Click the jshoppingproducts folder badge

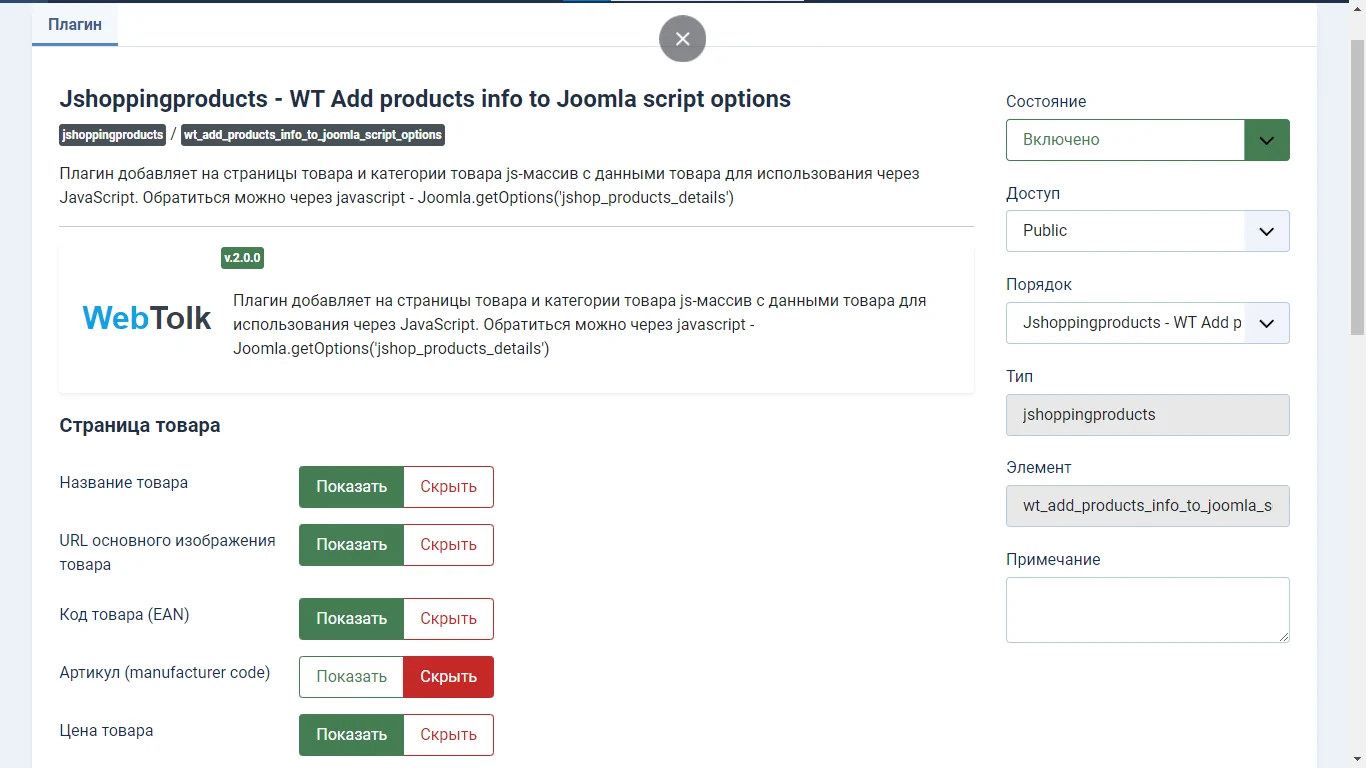(x=112, y=135)
